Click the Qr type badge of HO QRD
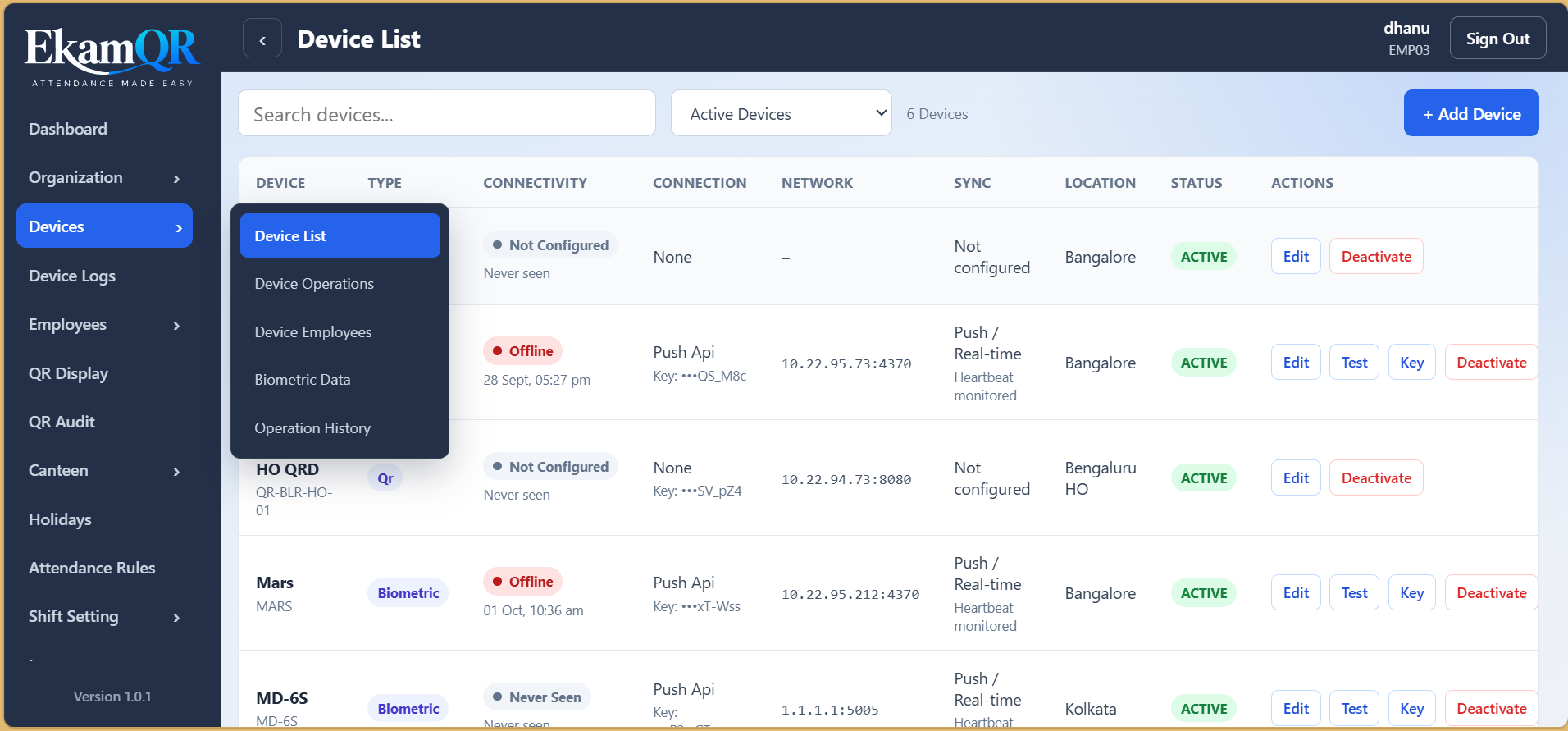 click(x=385, y=477)
